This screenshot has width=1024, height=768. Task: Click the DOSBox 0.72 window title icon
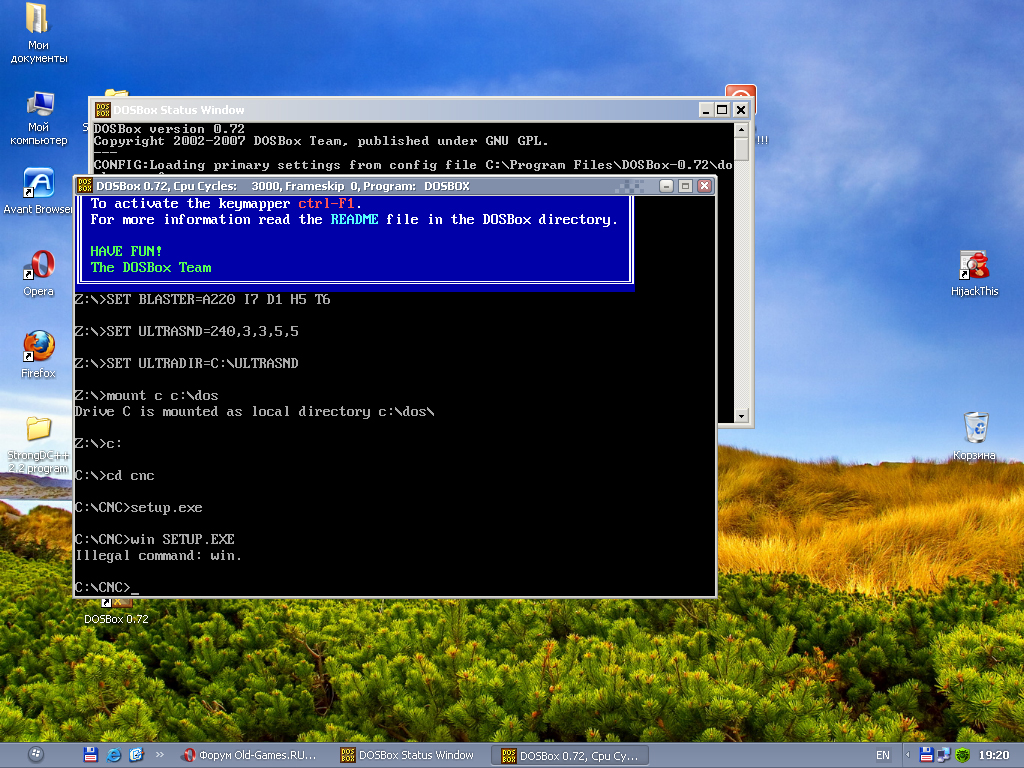(x=85, y=185)
